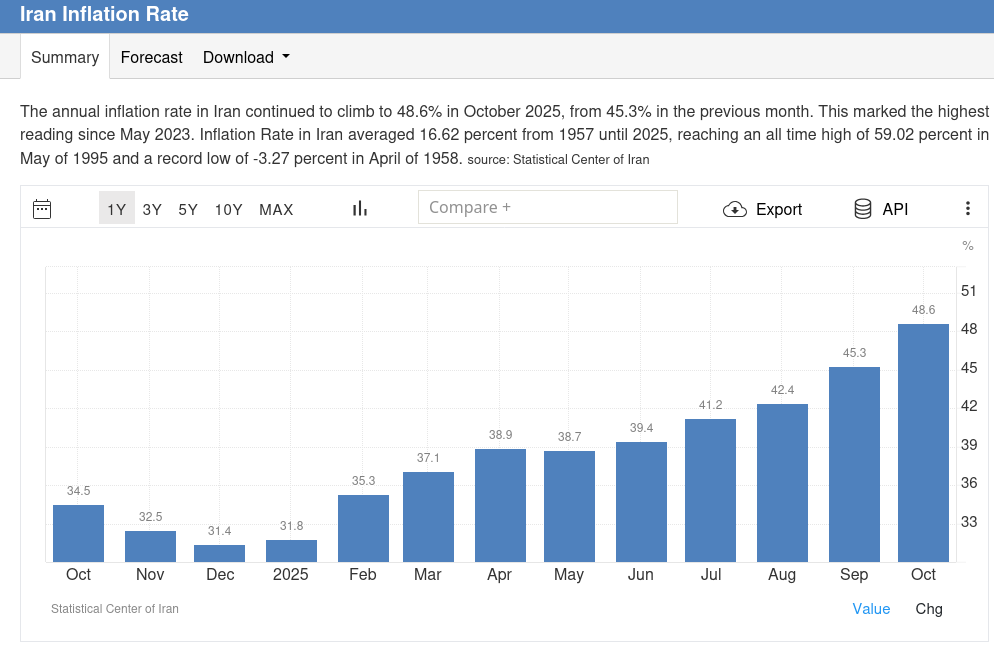
Task: Click the June bar at 39.4
Action: tap(641, 502)
